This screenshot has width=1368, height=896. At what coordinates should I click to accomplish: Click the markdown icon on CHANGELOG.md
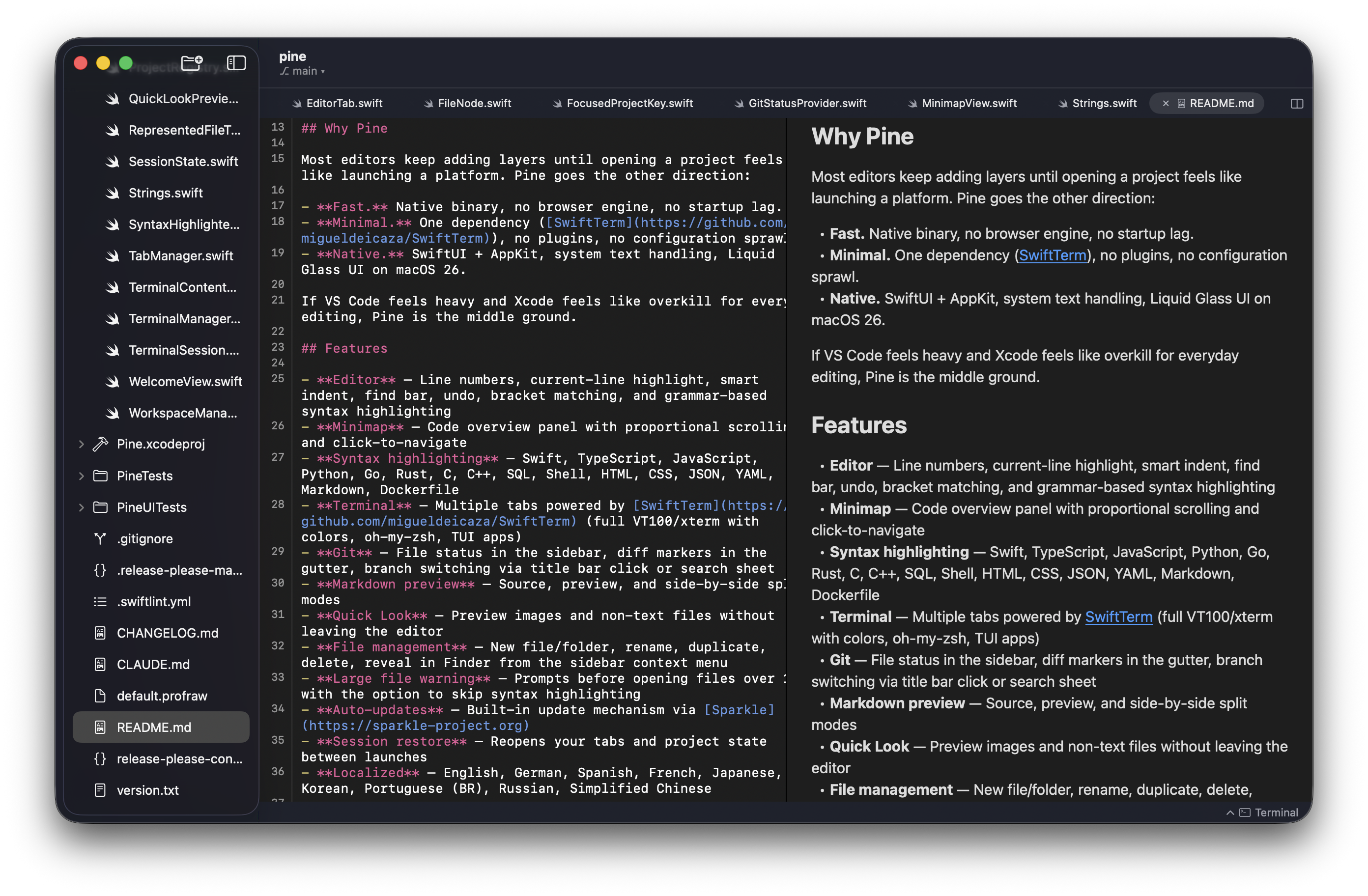pos(101,632)
